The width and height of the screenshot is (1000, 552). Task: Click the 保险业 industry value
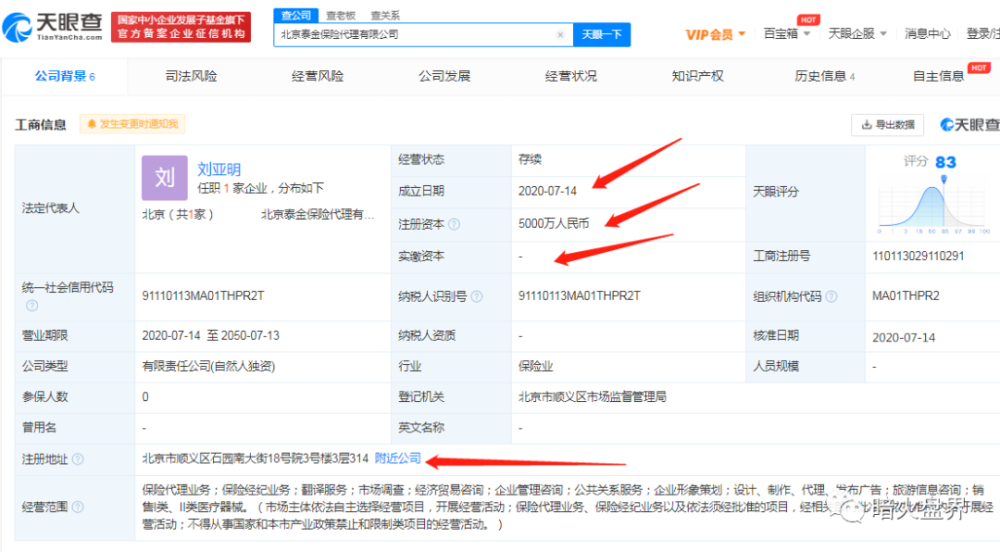coord(536,366)
